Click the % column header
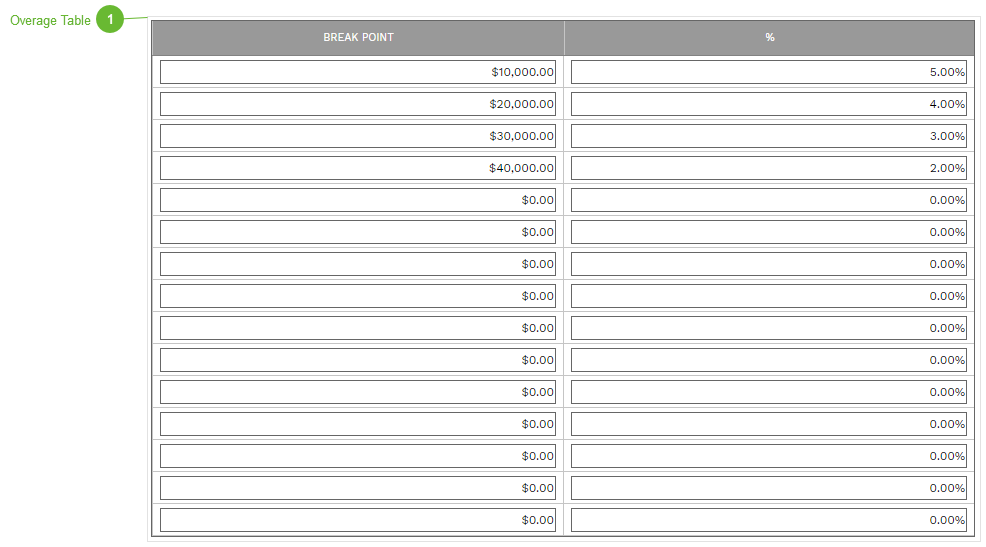 (x=769, y=38)
